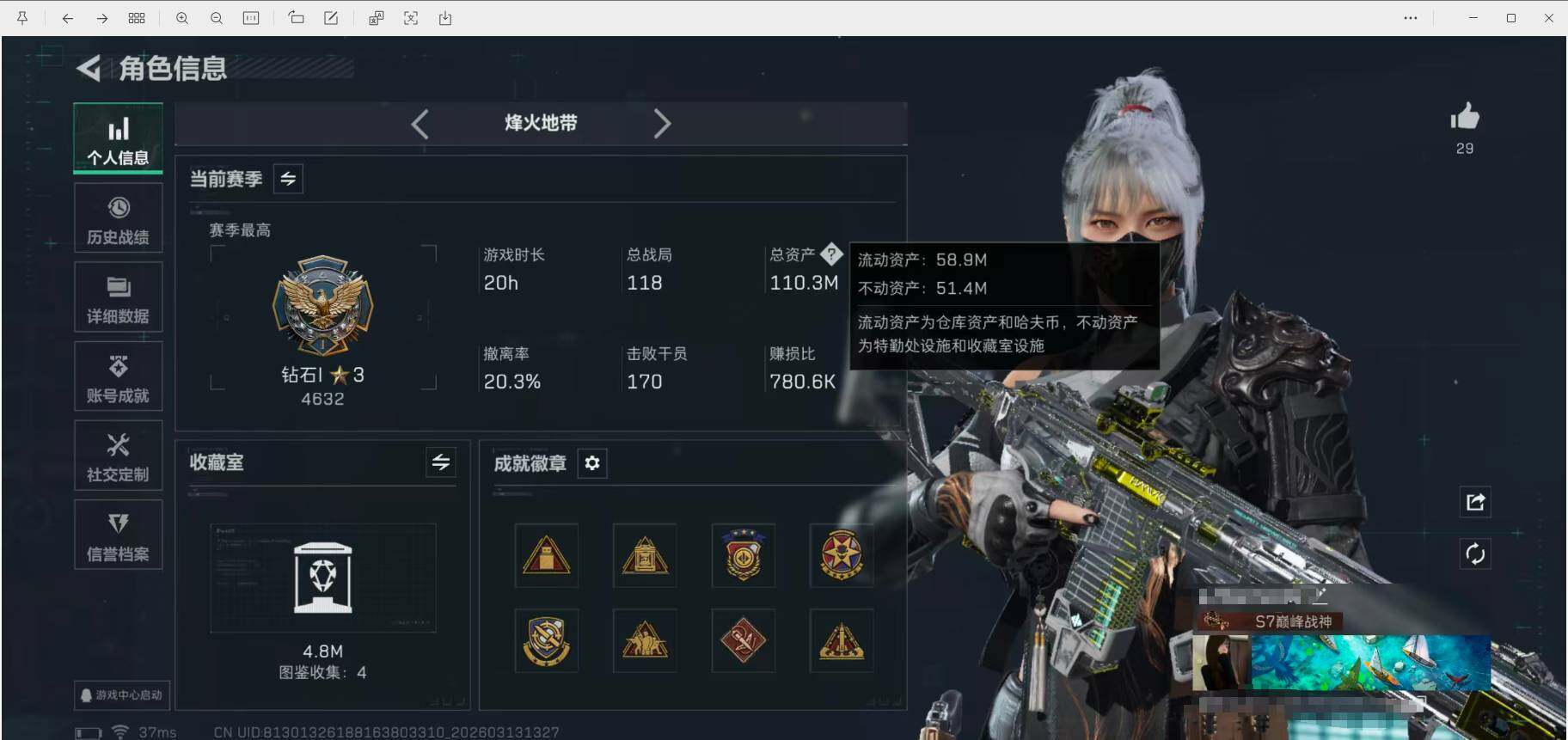Click the collection value 4.8M
The image size is (1568, 740).
[x=323, y=651]
